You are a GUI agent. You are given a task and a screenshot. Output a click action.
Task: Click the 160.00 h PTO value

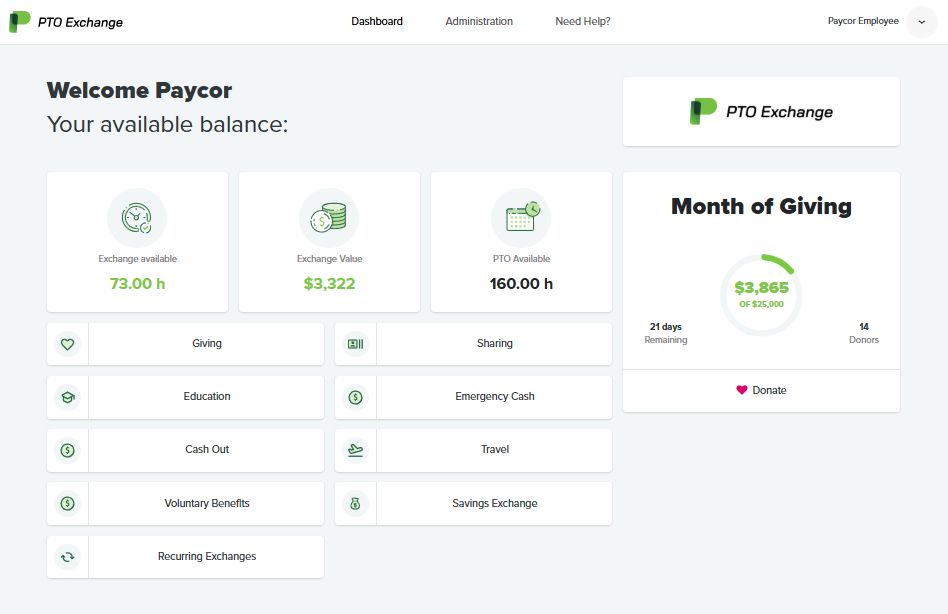point(521,283)
